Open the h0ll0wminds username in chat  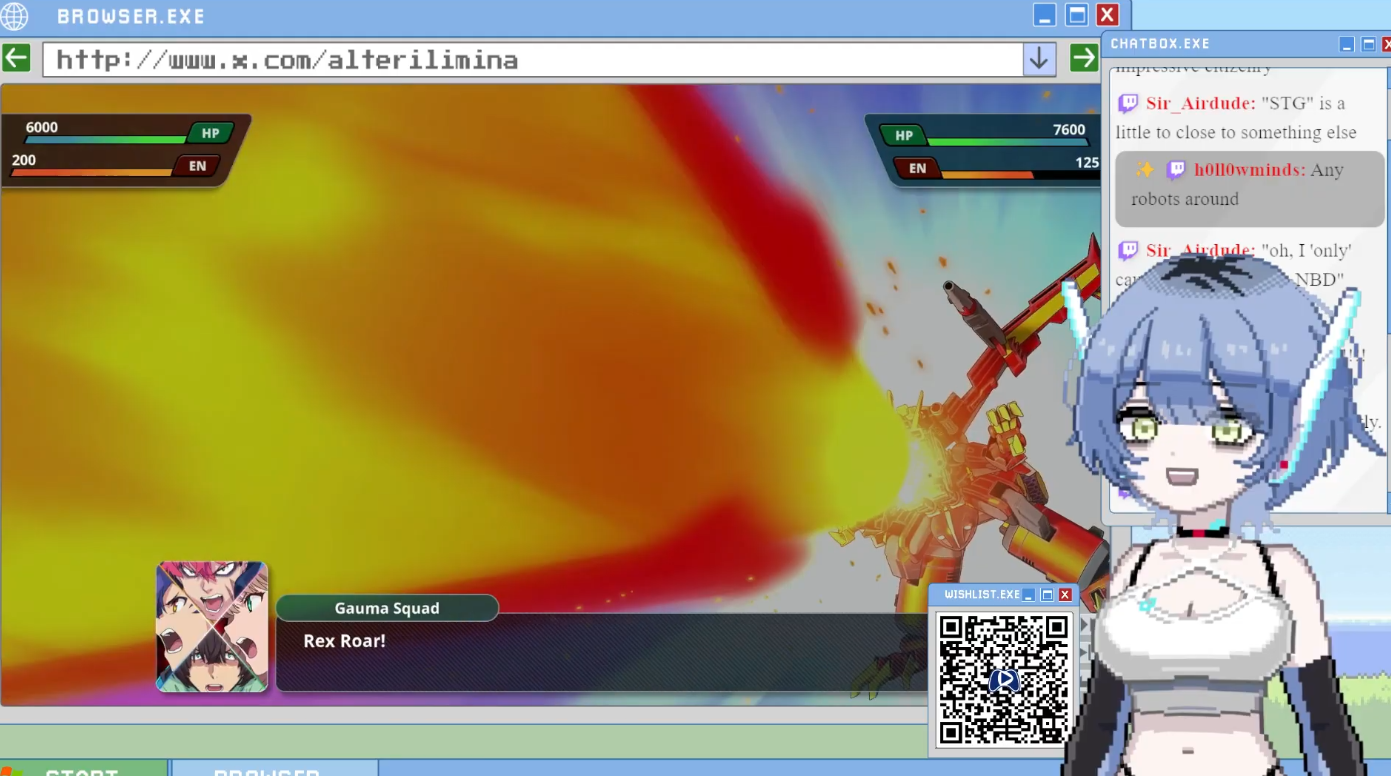(x=1250, y=170)
